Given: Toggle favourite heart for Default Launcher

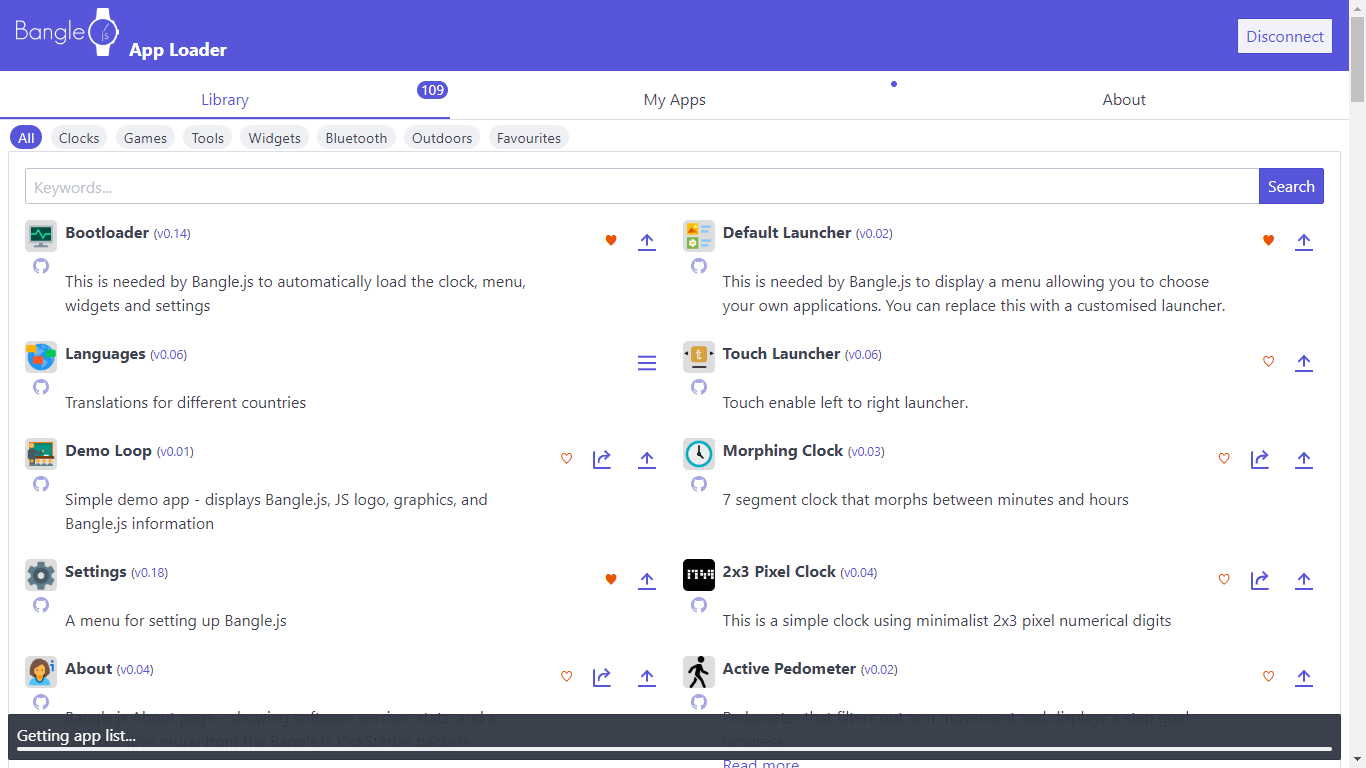Looking at the screenshot, I should [1268, 240].
